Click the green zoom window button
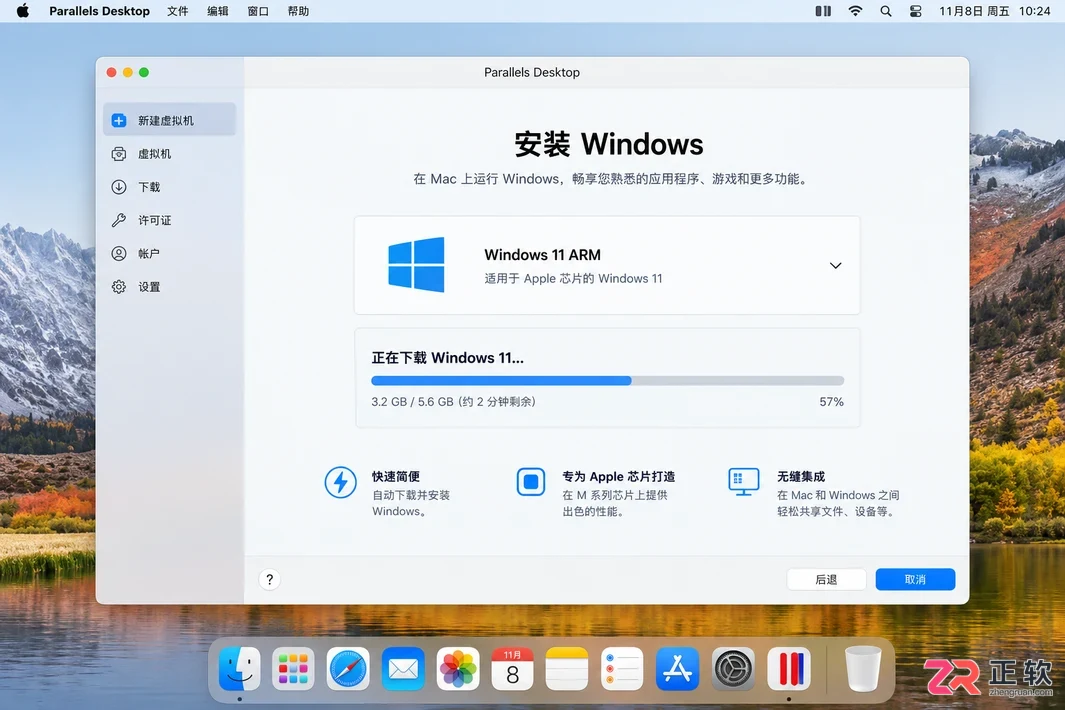This screenshot has width=1065, height=710. [x=144, y=72]
